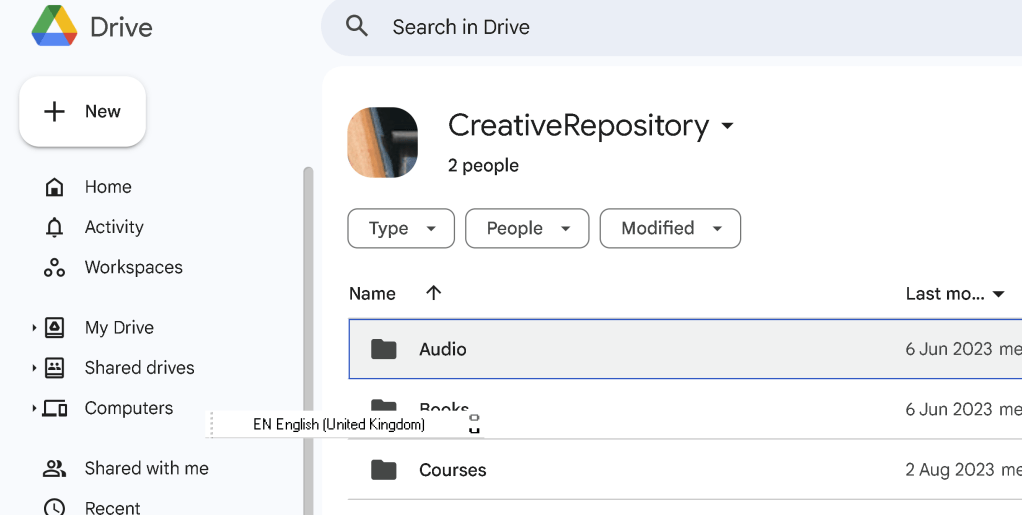Click the sidebar vertical scrollbar

point(308,340)
